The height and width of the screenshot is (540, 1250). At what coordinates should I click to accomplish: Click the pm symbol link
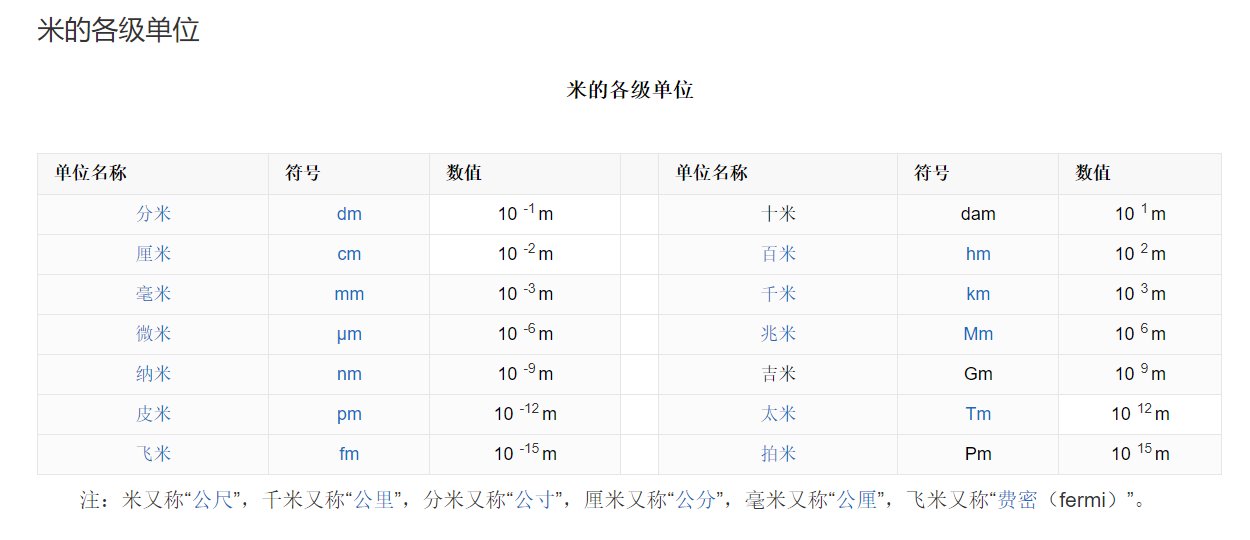pyautogui.click(x=349, y=414)
